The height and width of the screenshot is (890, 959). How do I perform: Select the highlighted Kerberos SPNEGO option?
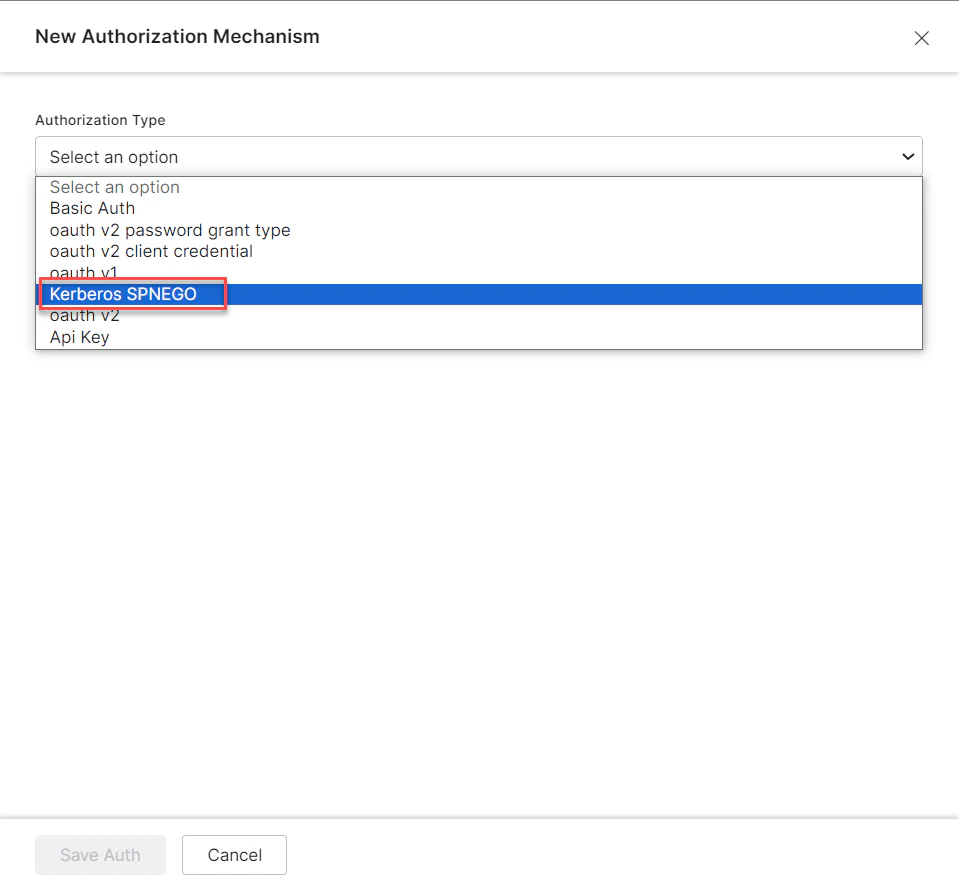click(x=122, y=294)
